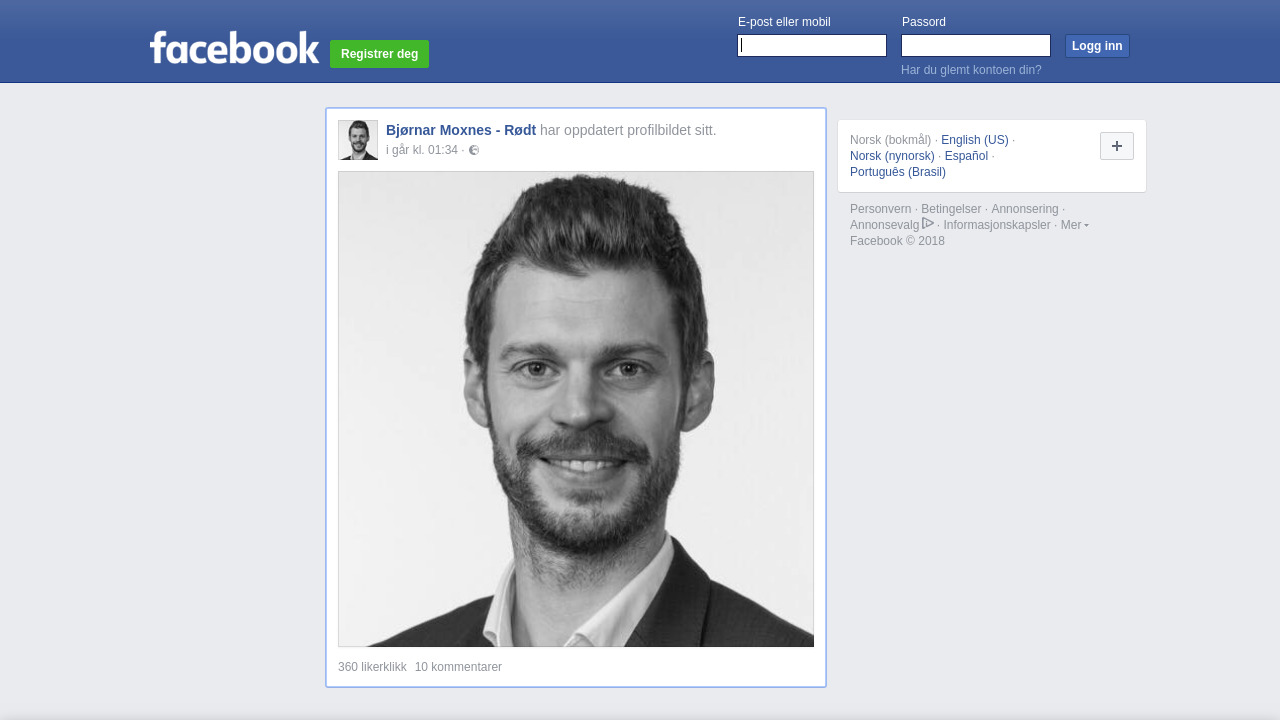Open Bjørnar Moxnes - Rødt profile link
The height and width of the screenshot is (720, 1280).
point(461,130)
